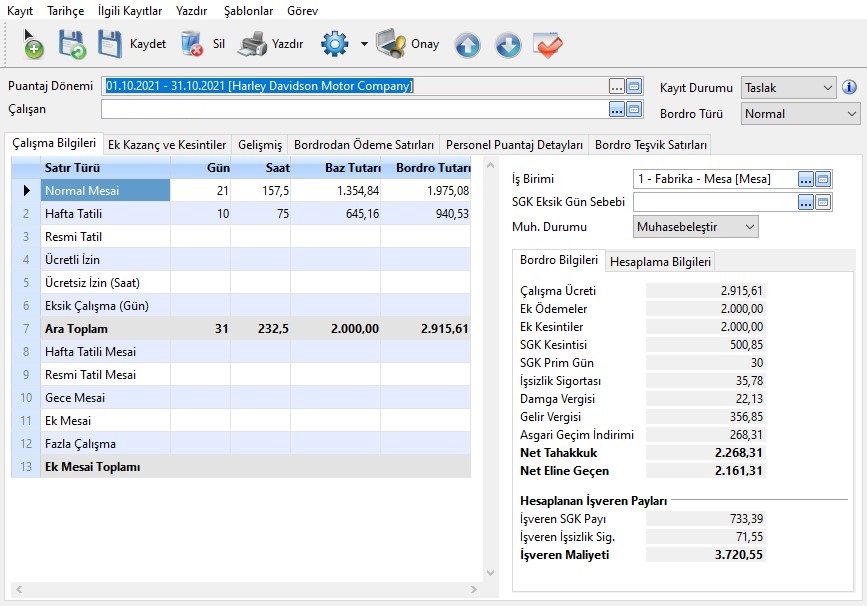867x606 pixels.
Task: Click the blue info icon beside Kayıt Durumu
Action: point(849,88)
